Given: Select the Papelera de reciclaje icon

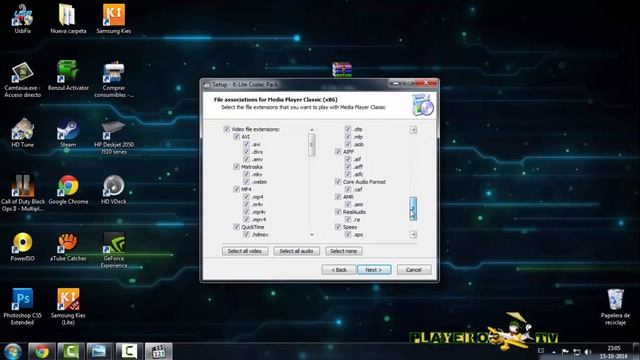Looking at the screenshot, I should [615, 307].
